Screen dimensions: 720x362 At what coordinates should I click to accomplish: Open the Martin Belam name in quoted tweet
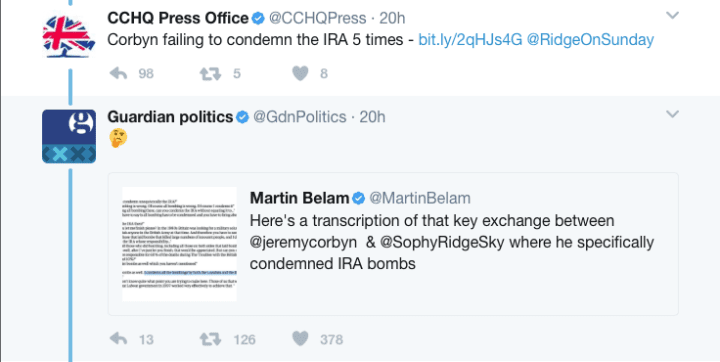click(x=299, y=198)
